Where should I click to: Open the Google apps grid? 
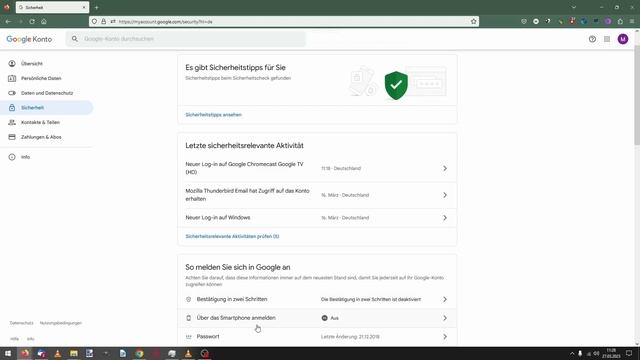(x=607, y=39)
